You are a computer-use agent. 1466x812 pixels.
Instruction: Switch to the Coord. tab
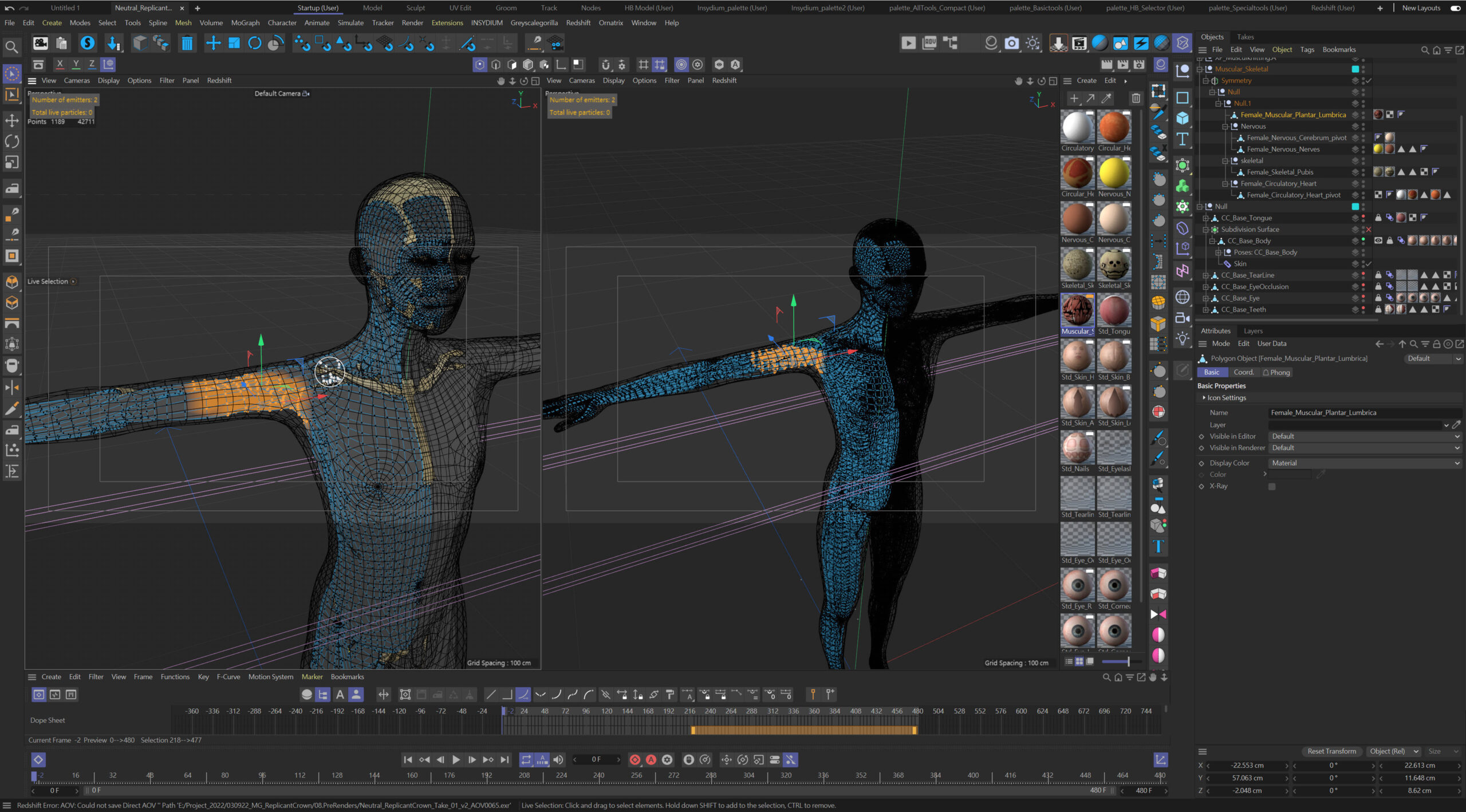click(1243, 372)
